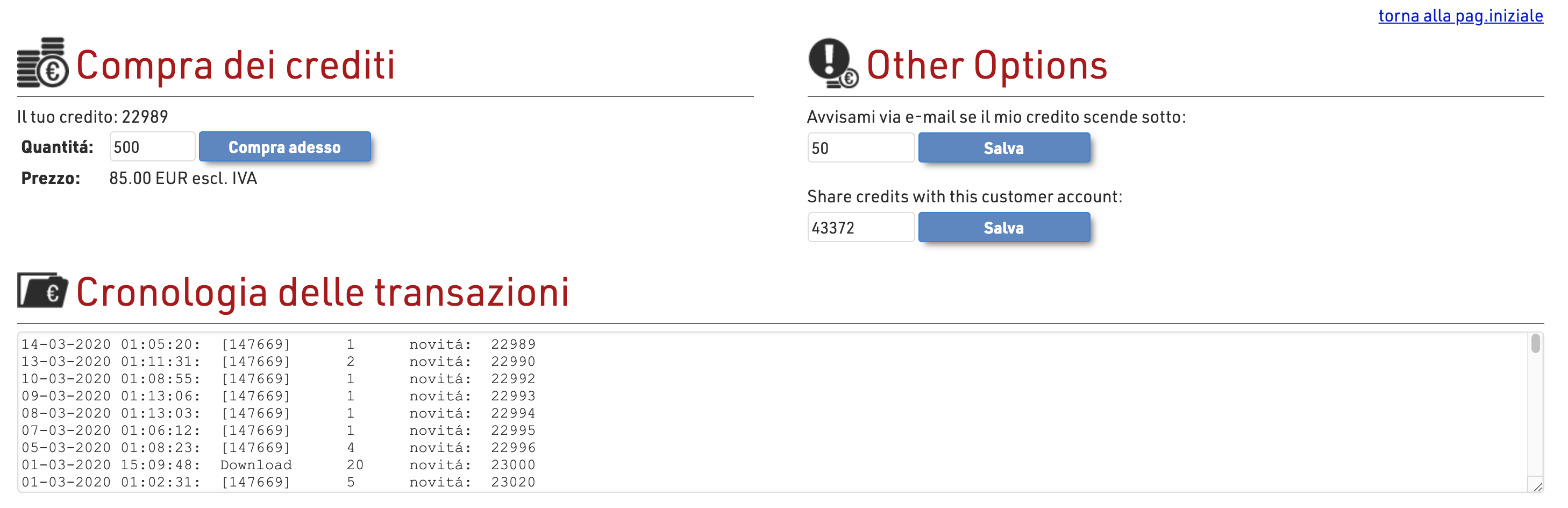Click the 85.00 EUR price text

(x=183, y=179)
